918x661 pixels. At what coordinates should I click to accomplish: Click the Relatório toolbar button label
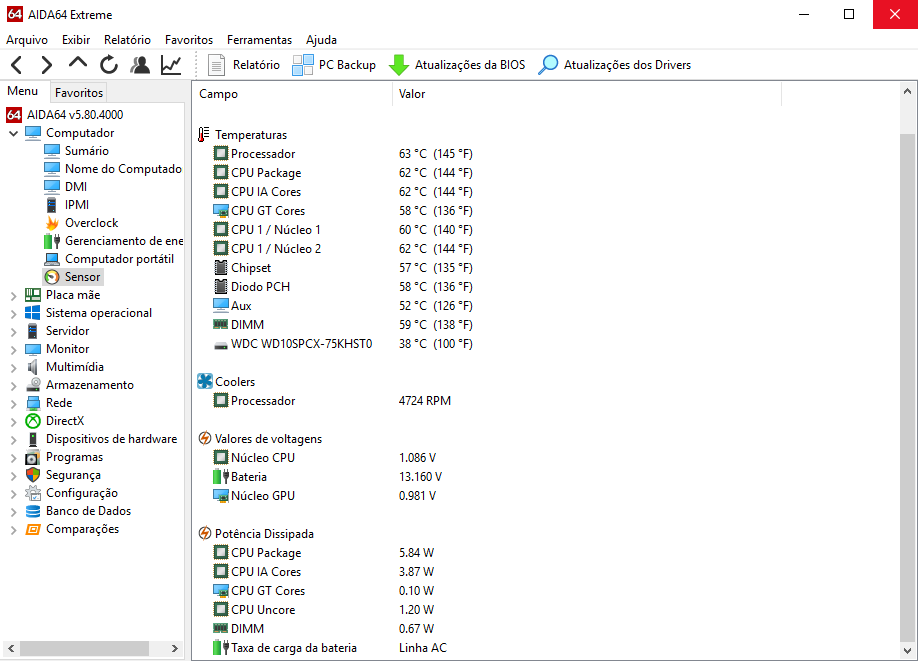click(256, 65)
